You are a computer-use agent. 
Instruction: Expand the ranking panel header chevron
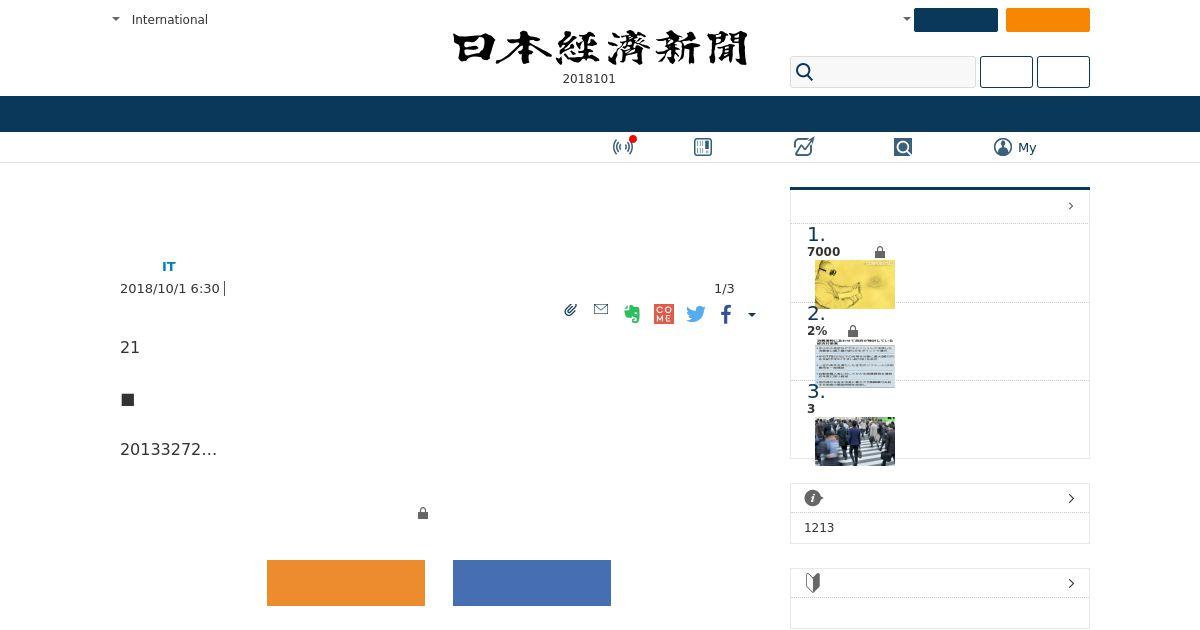tap(1071, 206)
